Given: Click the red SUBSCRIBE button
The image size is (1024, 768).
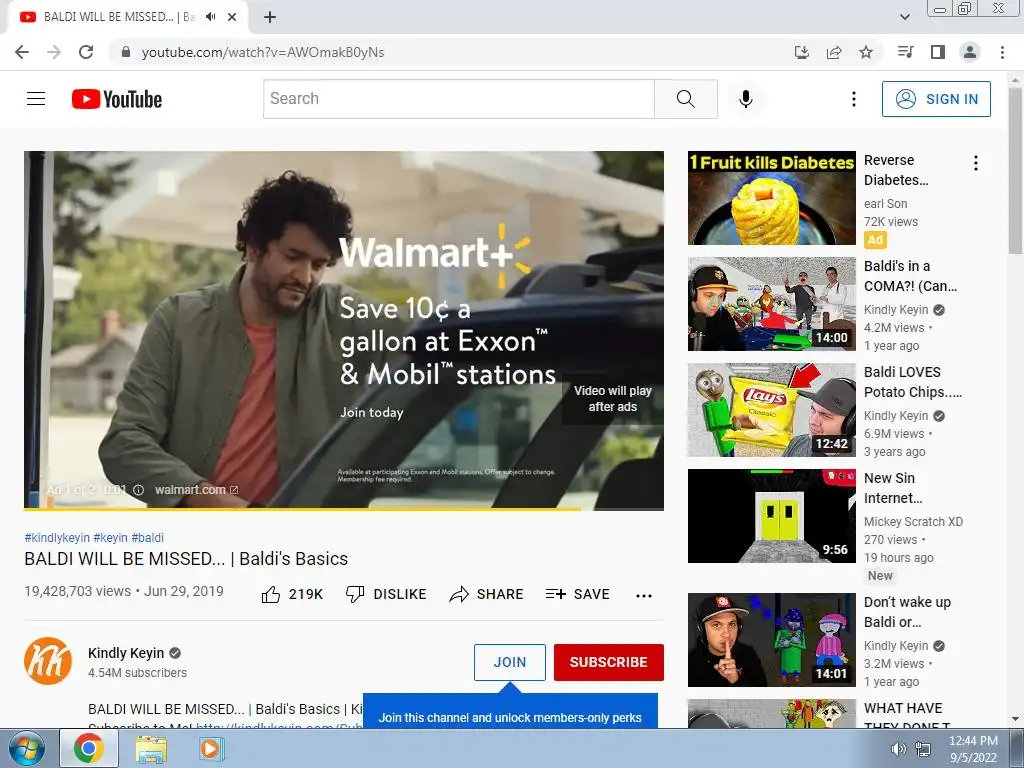Looking at the screenshot, I should (609, 662).
